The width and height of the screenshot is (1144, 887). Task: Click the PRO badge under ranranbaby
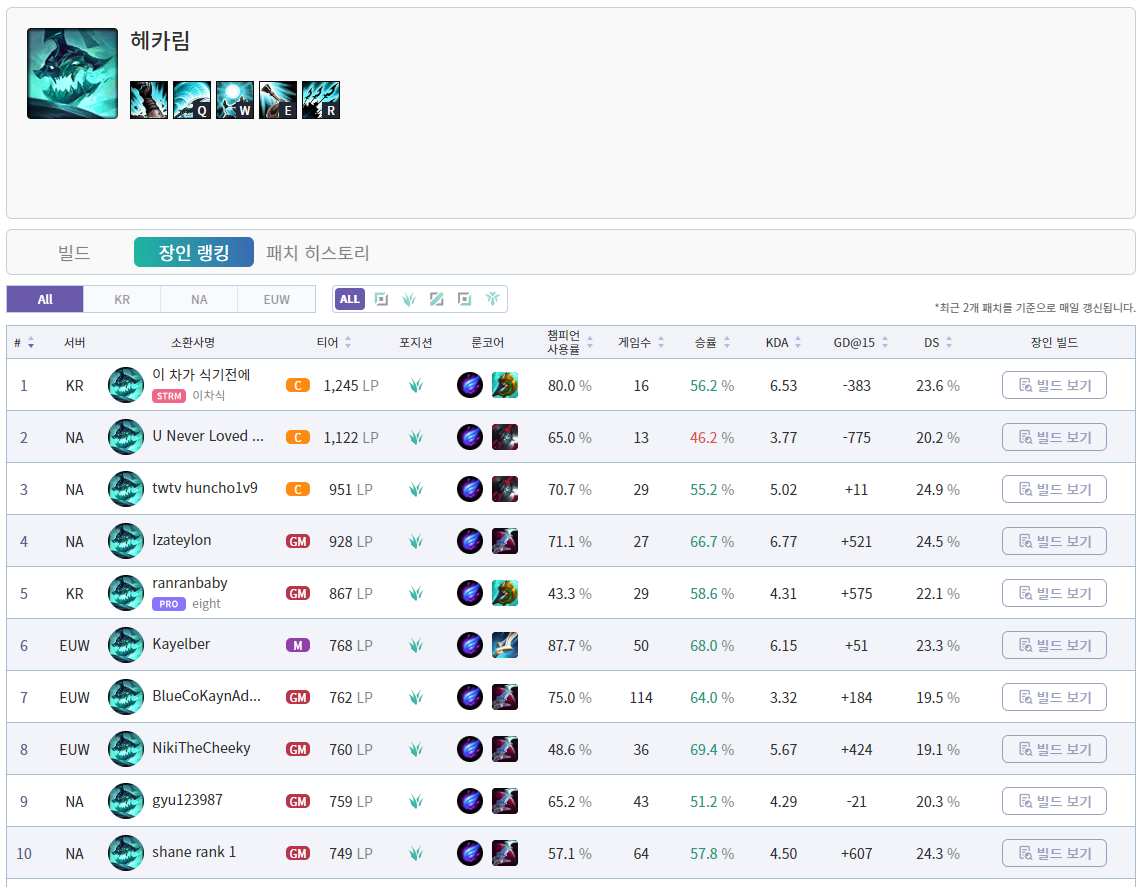coord(169,604)
